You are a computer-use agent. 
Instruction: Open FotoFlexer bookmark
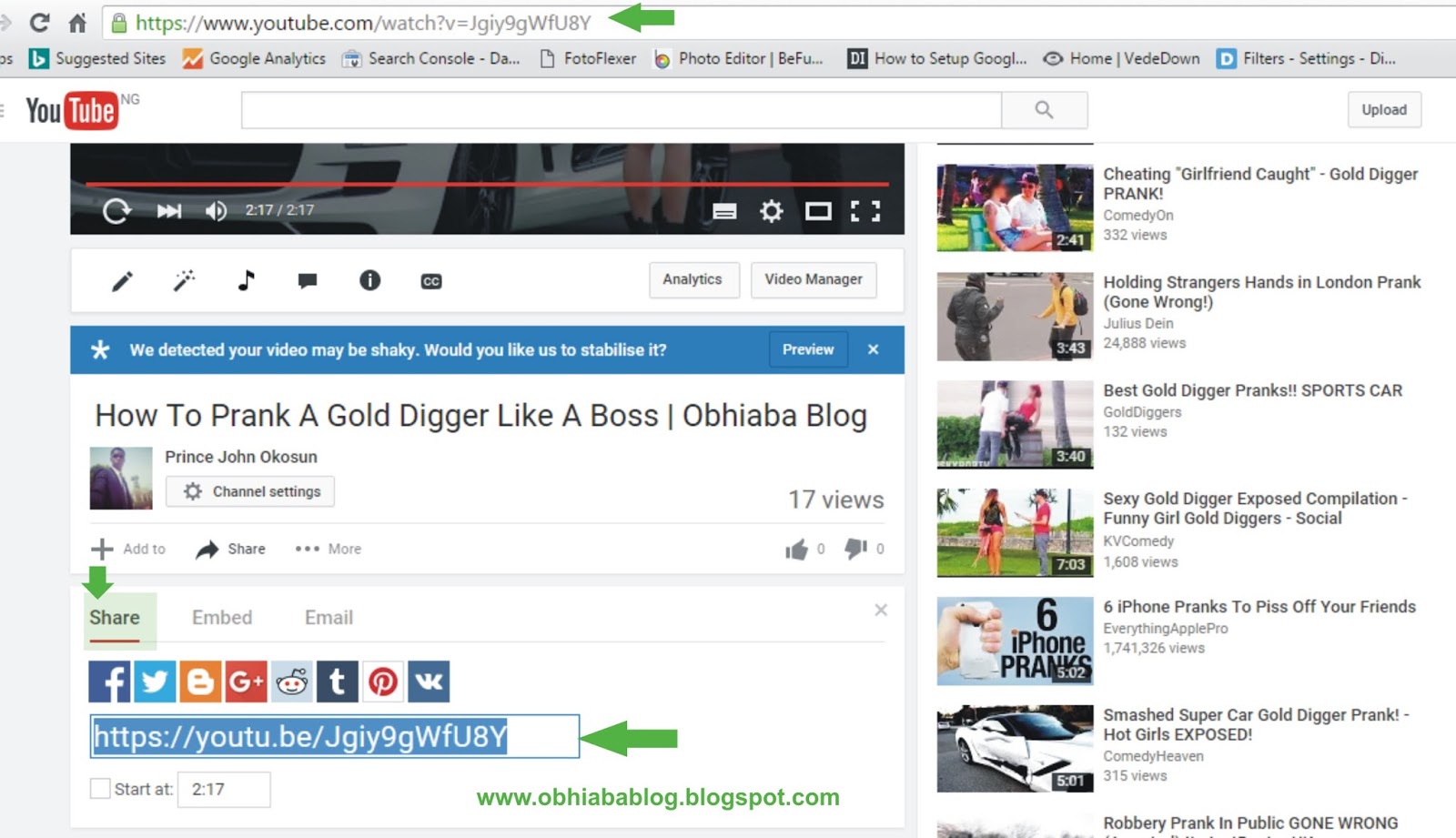(588, 58)
